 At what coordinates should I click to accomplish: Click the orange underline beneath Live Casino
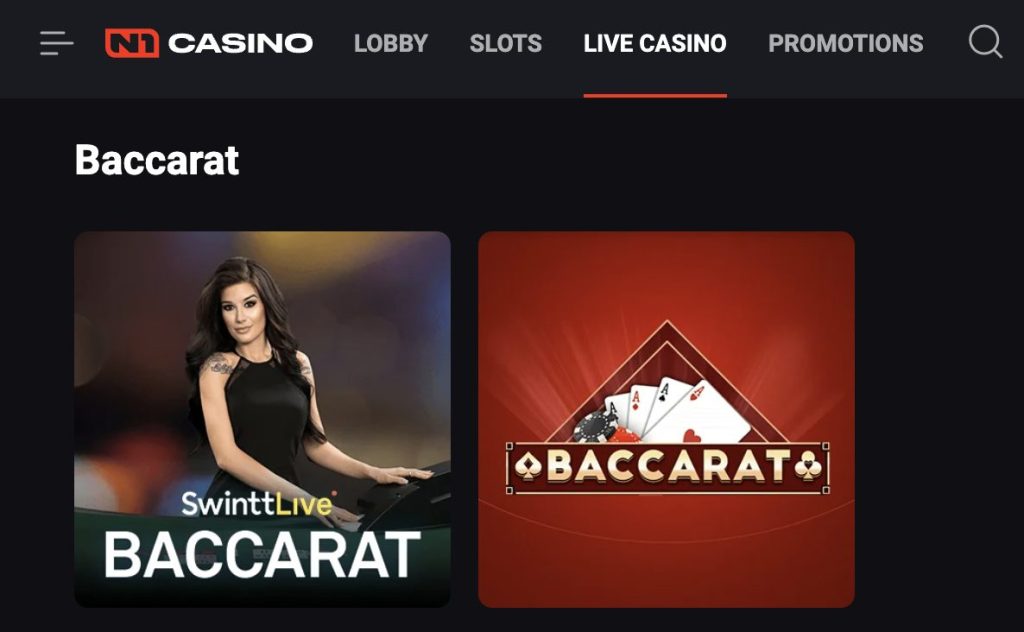point(655,95)
